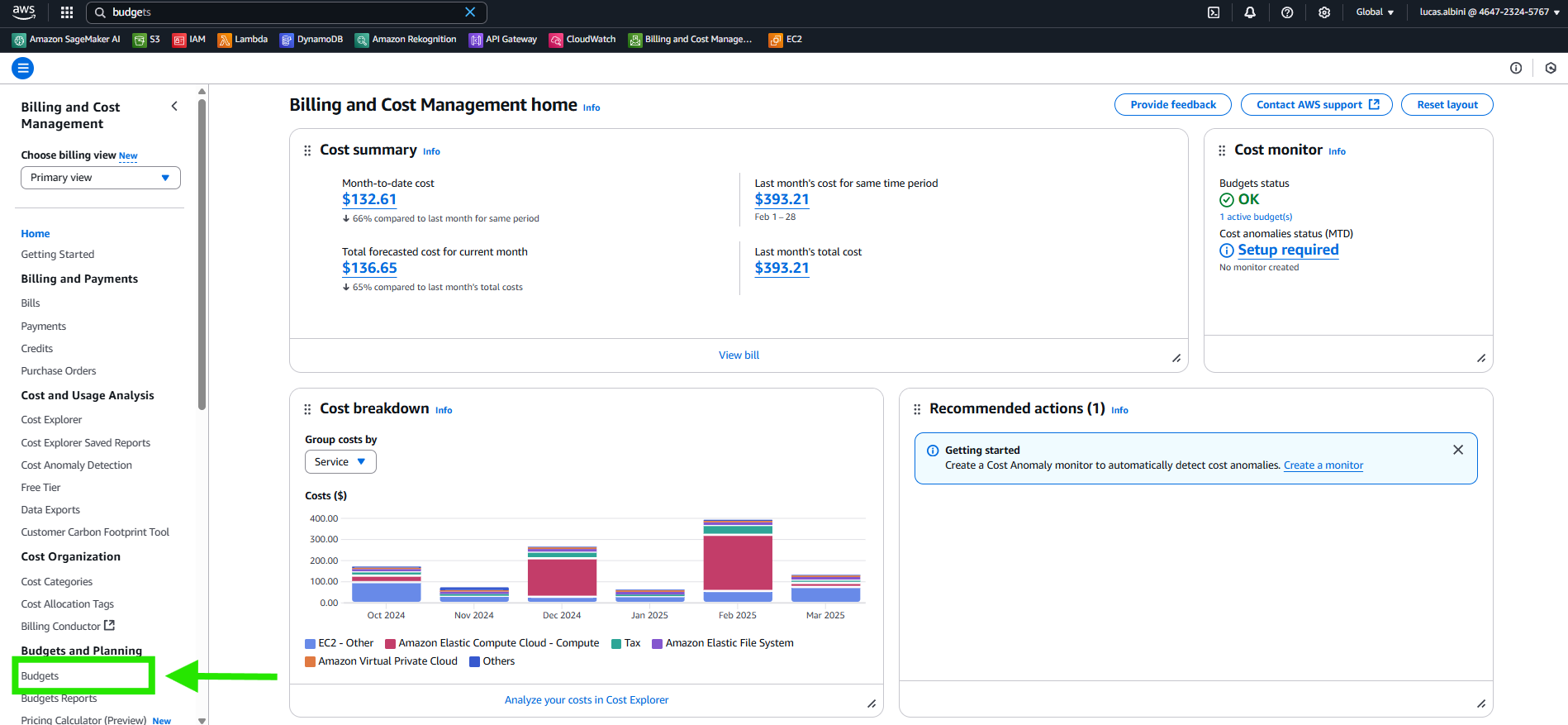1568x725 pixels.
Task: Click Reset layout button
Action: pos(1447,105)
